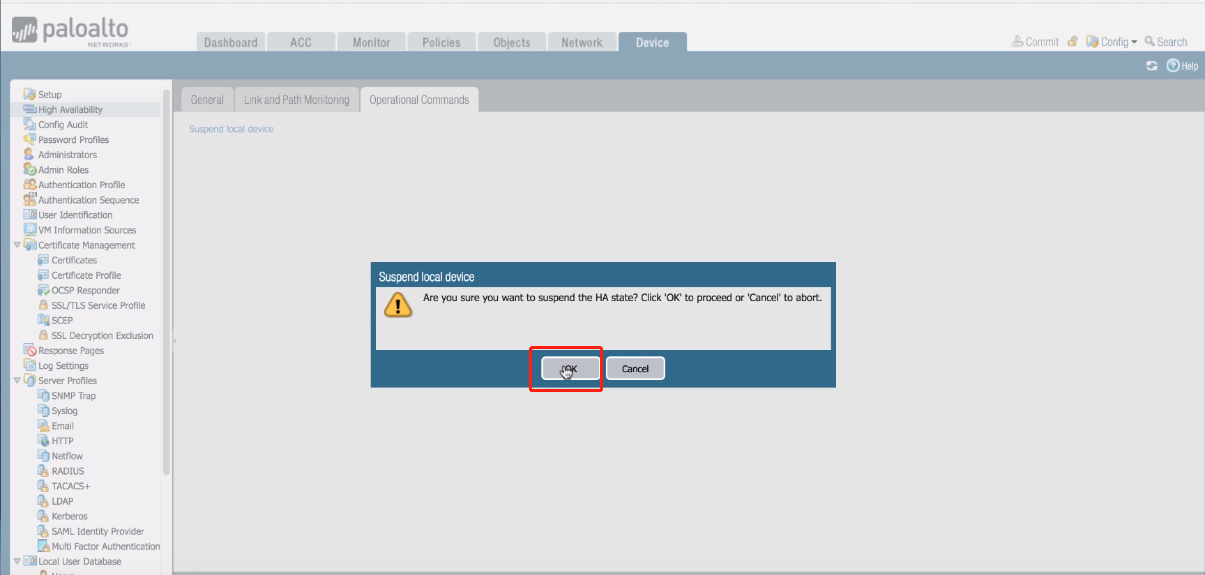Select Certificate Profile in the tree

click(86, 275)
